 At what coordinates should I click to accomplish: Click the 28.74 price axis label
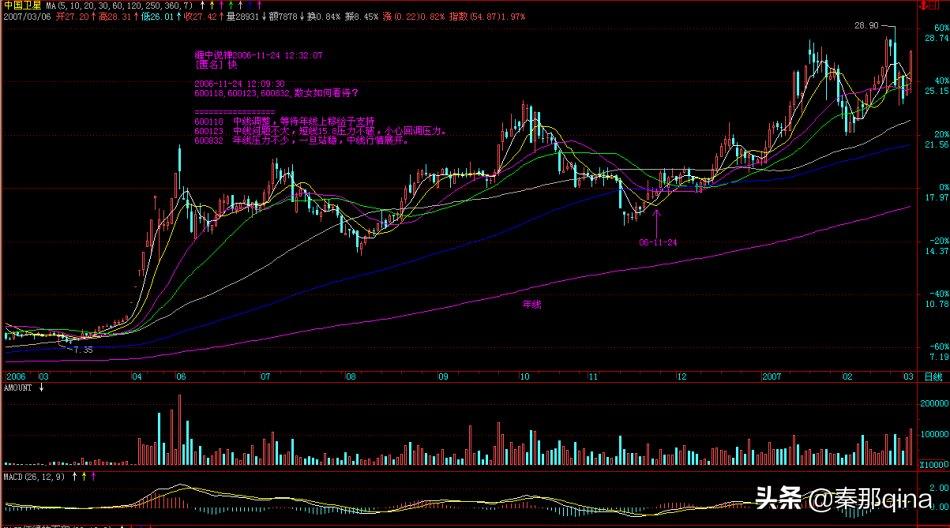point(937,38)
